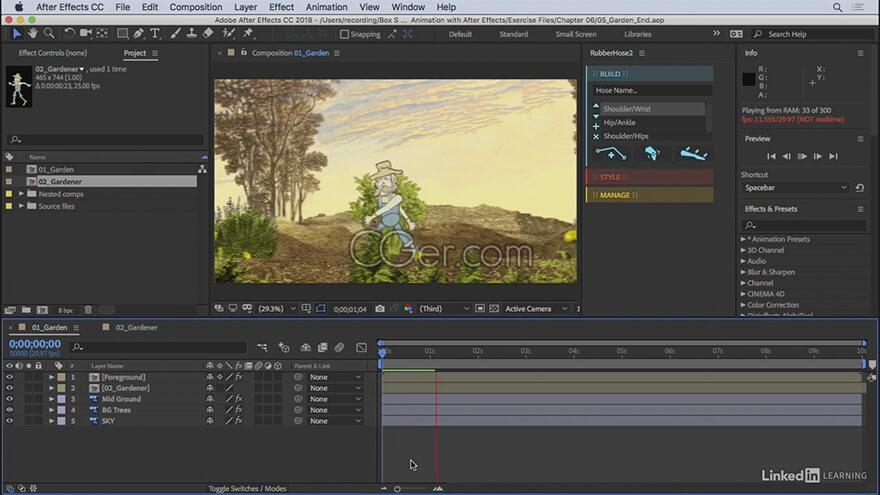Select the Eraser tool
This screenshot has width=880, height=495.
pos(208,34)
